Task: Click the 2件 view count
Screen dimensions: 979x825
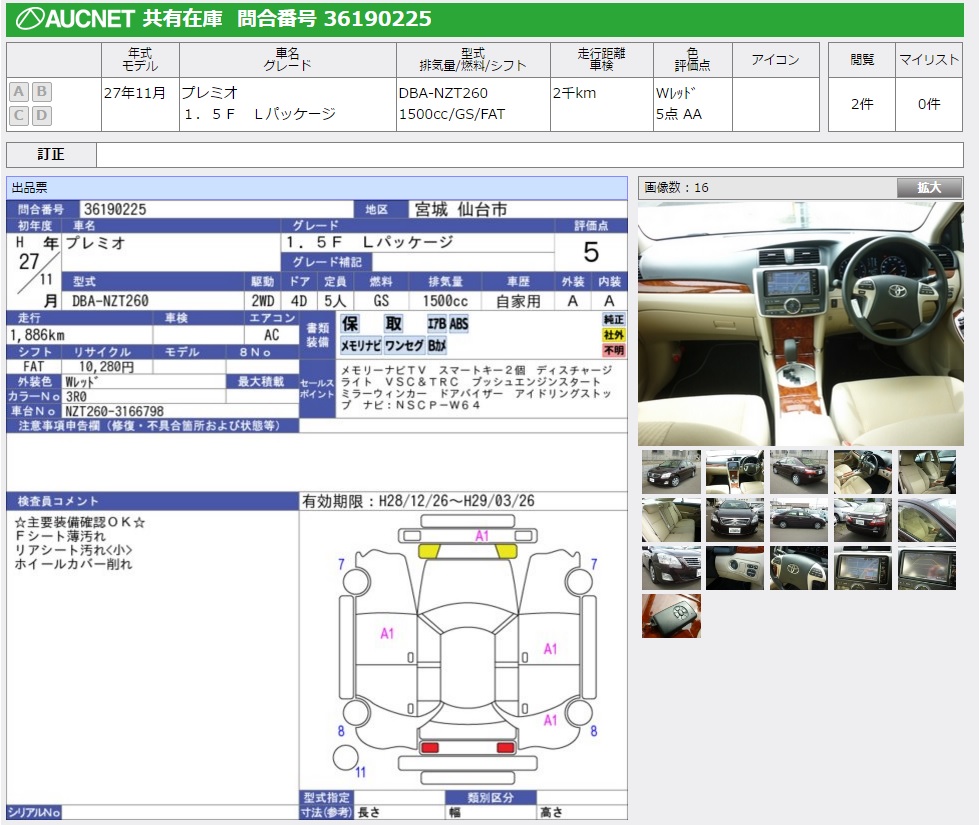Action: tap(861, 104)
